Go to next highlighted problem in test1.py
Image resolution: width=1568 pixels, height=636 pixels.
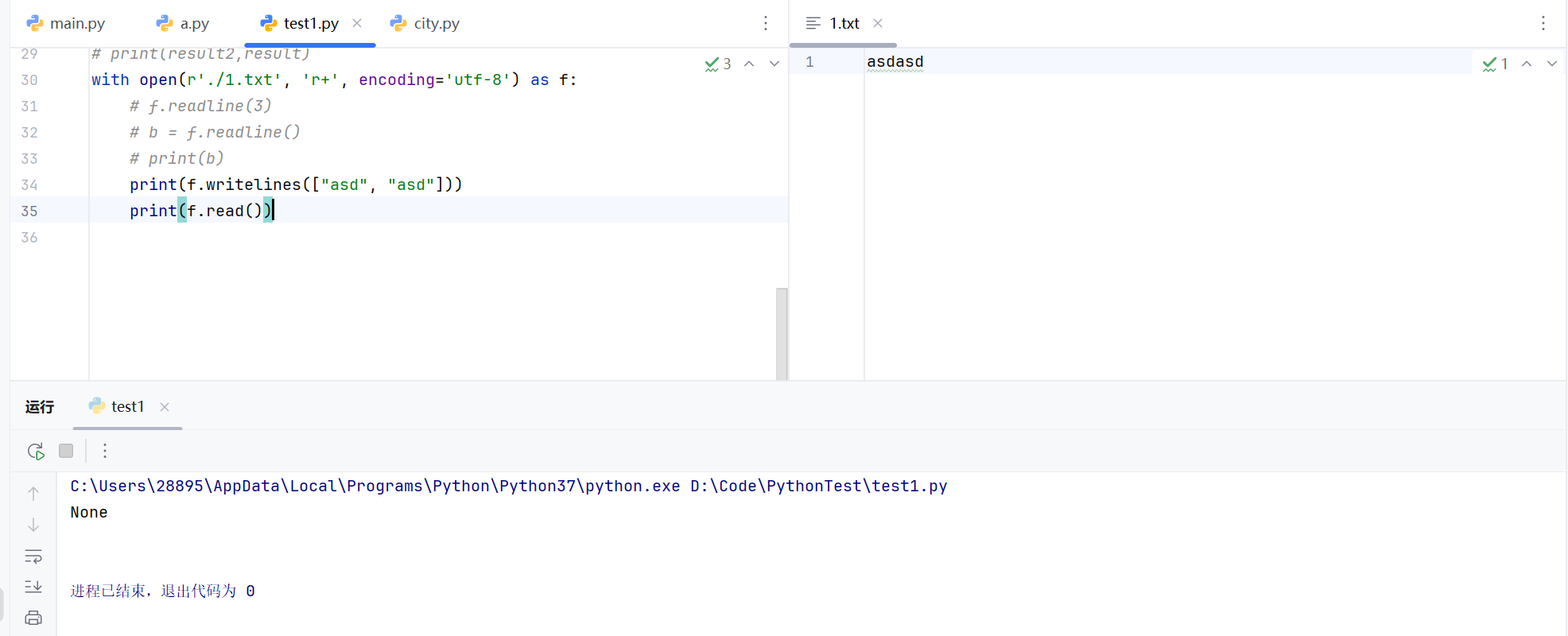point(774,64)
